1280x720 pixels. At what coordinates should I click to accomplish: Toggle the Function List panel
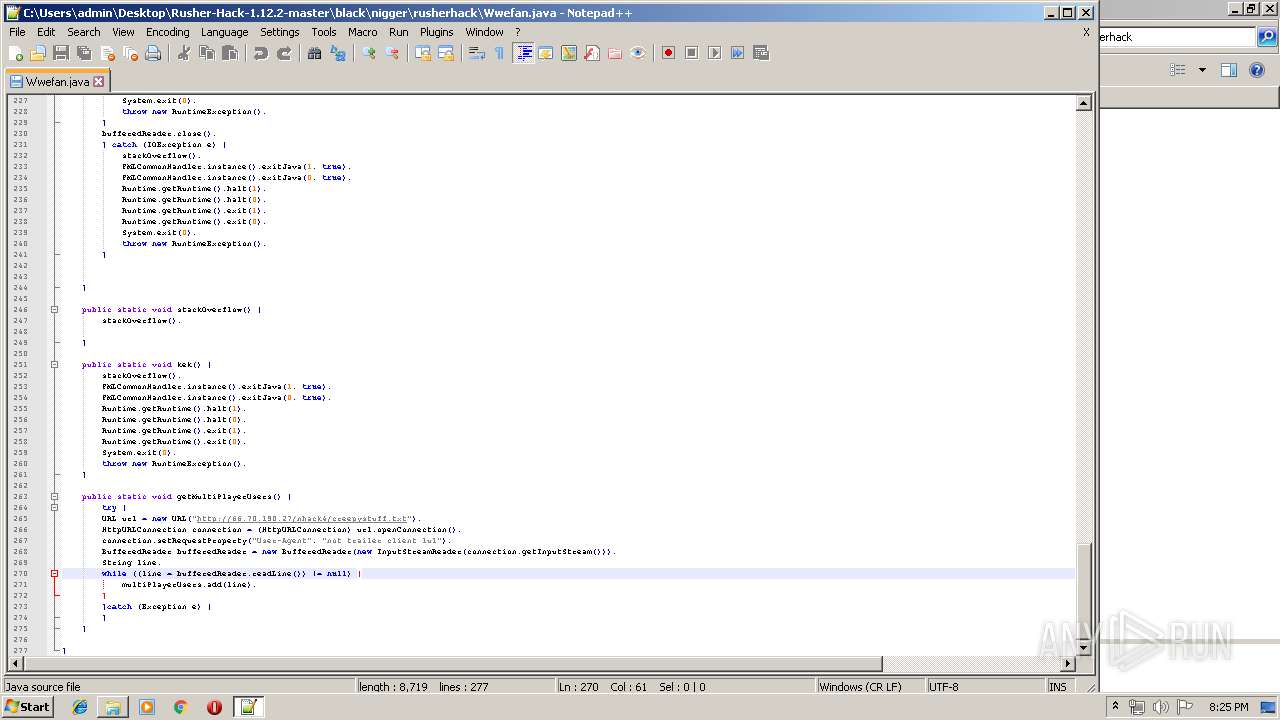click(x=592, y=53)
